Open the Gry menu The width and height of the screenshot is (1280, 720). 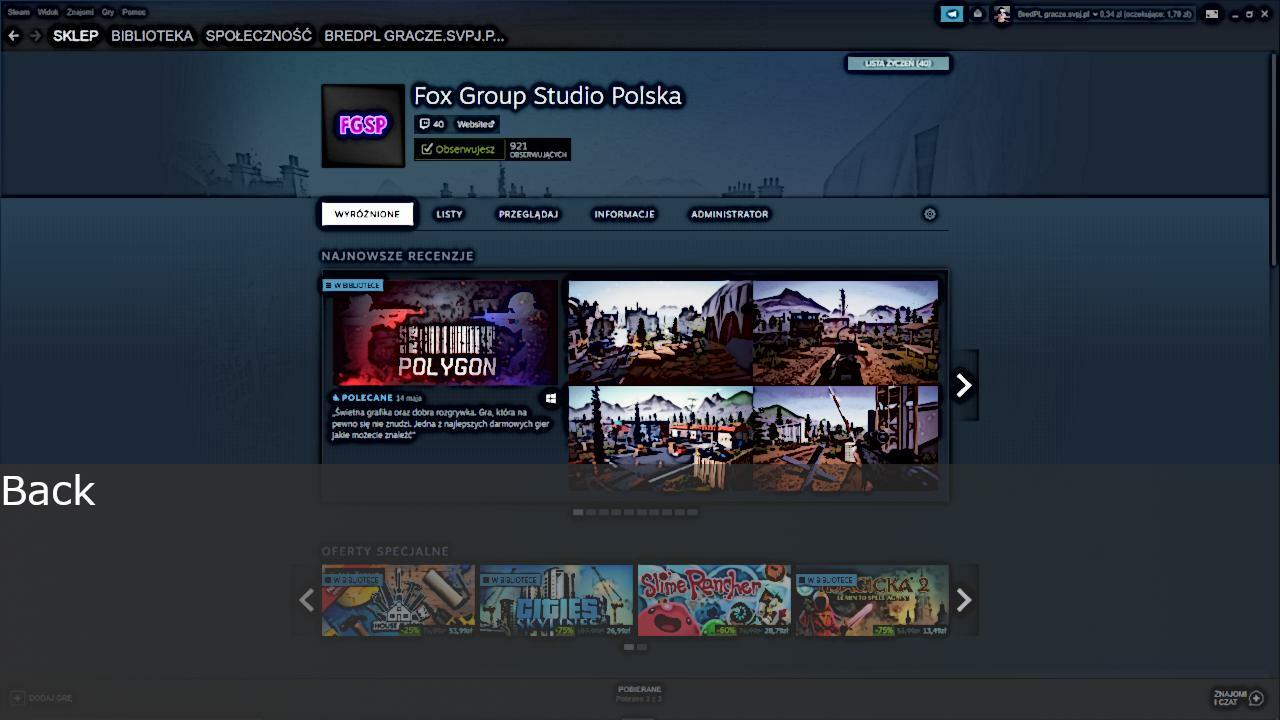pyautogui.click(x=108, y=12)
